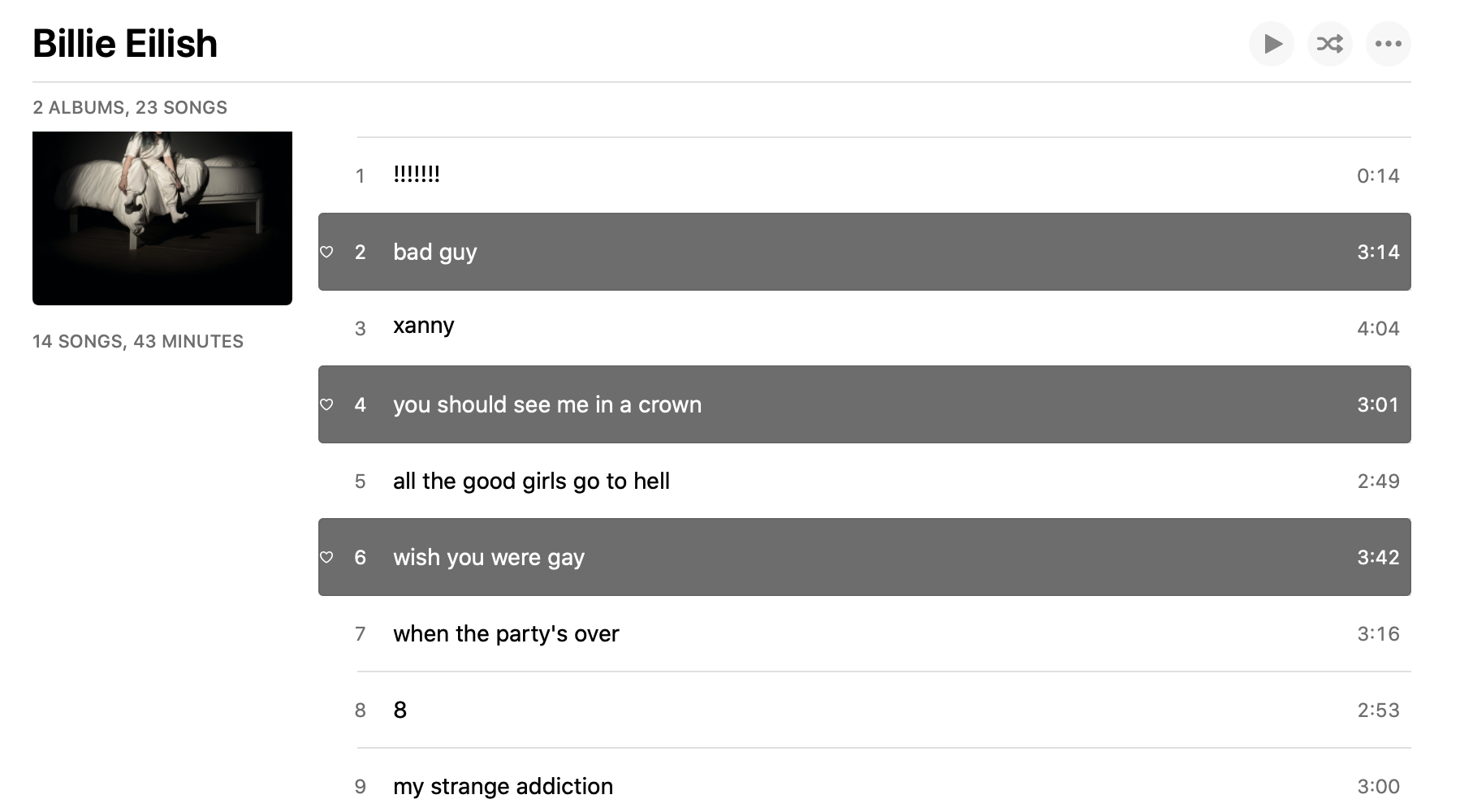This screenshot has height=812, width=1460.
Task: Click the Billie Eilish artist heading
Action: pos(125,44)
